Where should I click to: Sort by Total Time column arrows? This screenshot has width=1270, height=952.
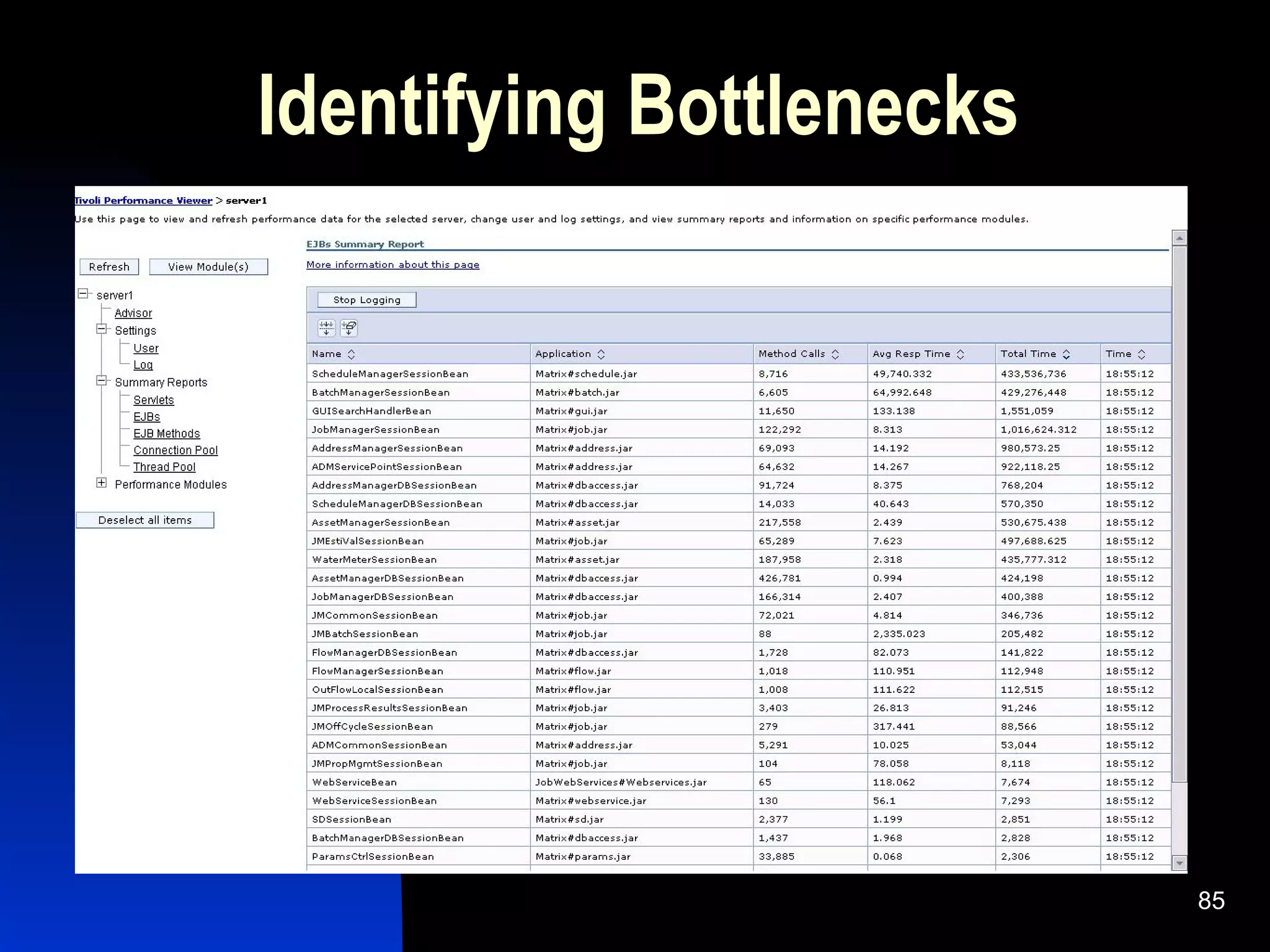pyautogui.click(x=1066, y=354)
